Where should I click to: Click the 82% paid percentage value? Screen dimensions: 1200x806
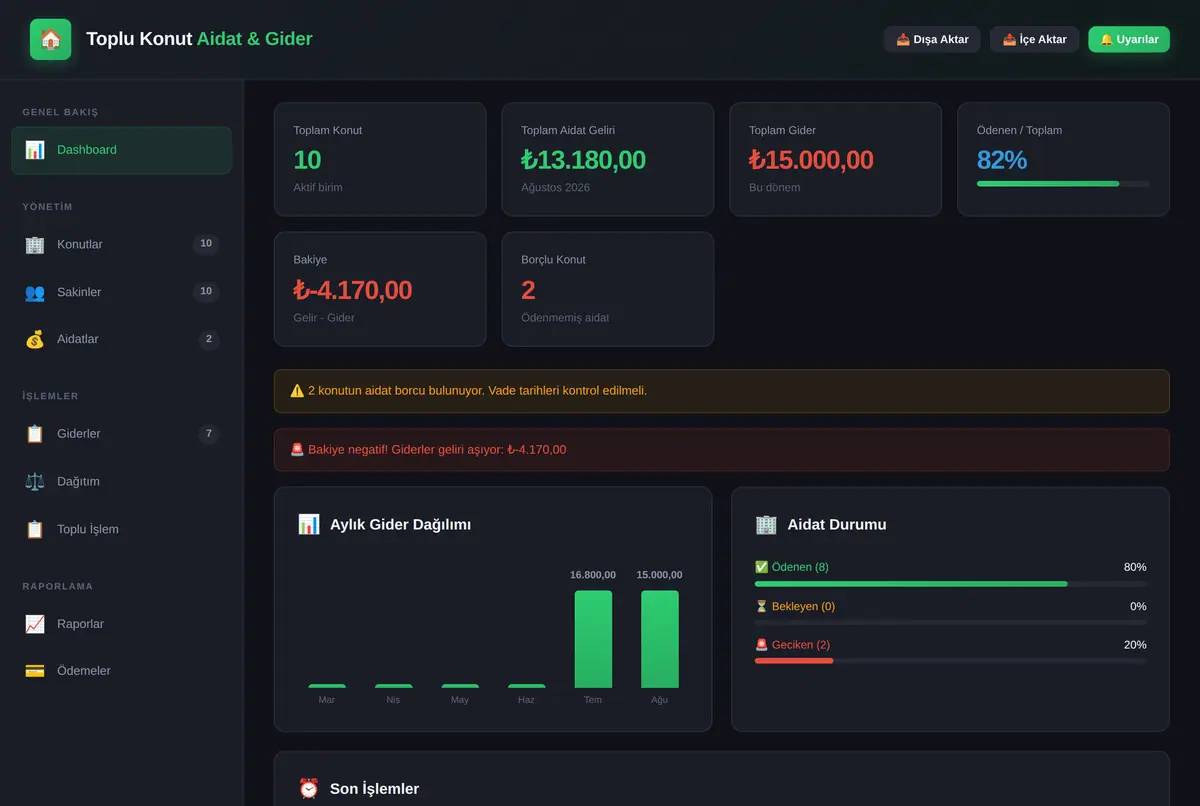1002,160
